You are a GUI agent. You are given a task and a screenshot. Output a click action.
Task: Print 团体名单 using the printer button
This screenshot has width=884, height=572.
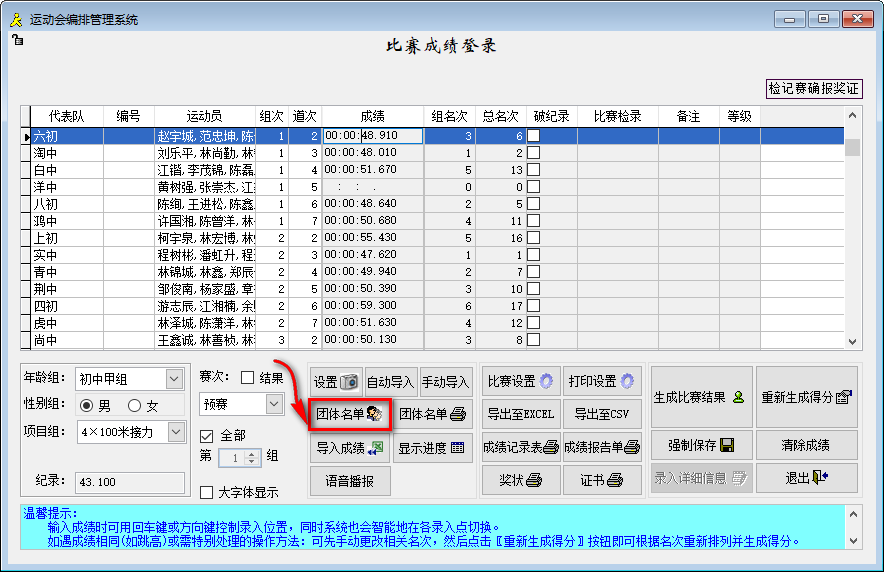click(431, 413)
